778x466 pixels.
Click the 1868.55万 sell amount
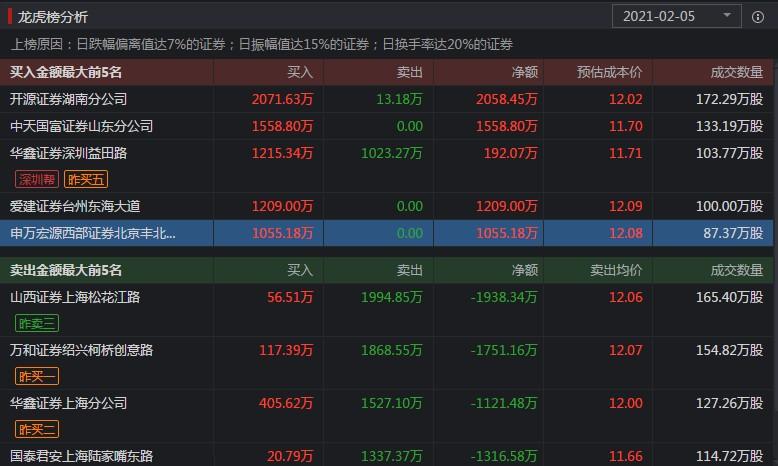tap(391, 350)
